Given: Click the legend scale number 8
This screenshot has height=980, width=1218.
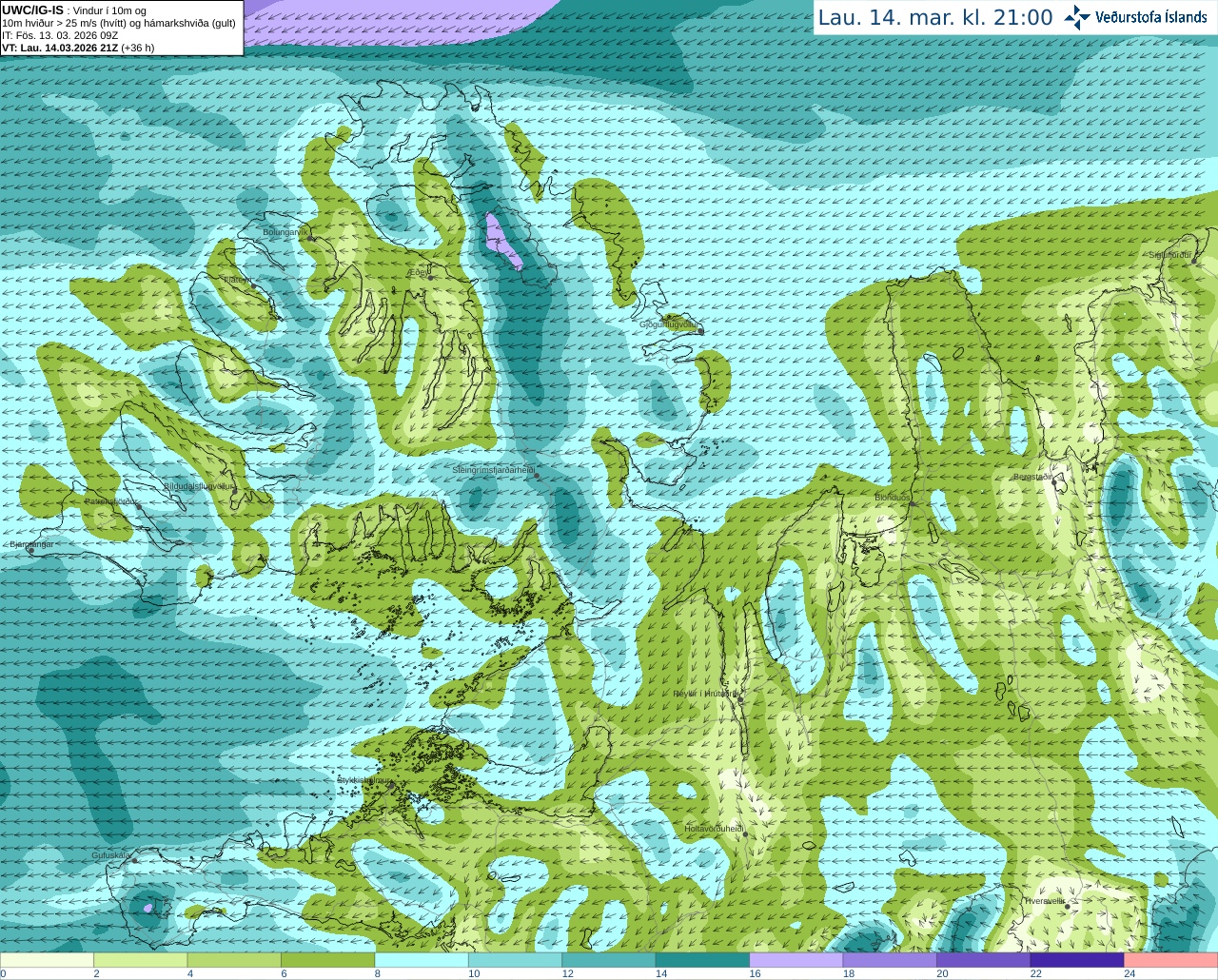Looking at the screenshot, I should [377, 973].
